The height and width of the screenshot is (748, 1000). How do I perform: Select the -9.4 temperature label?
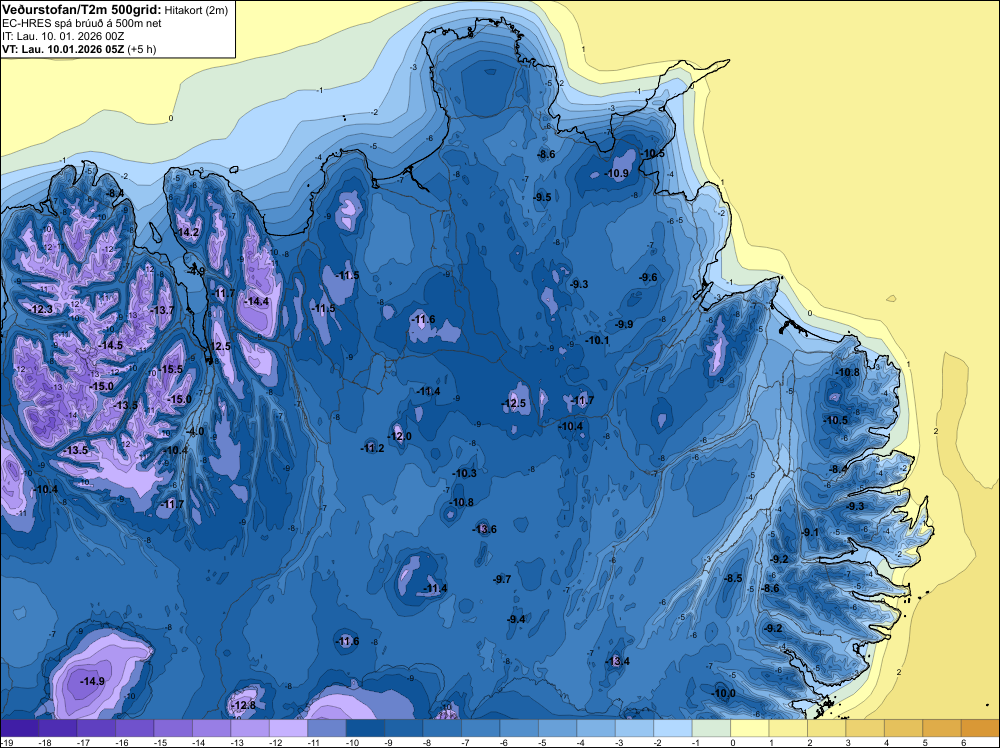(517, 619)
